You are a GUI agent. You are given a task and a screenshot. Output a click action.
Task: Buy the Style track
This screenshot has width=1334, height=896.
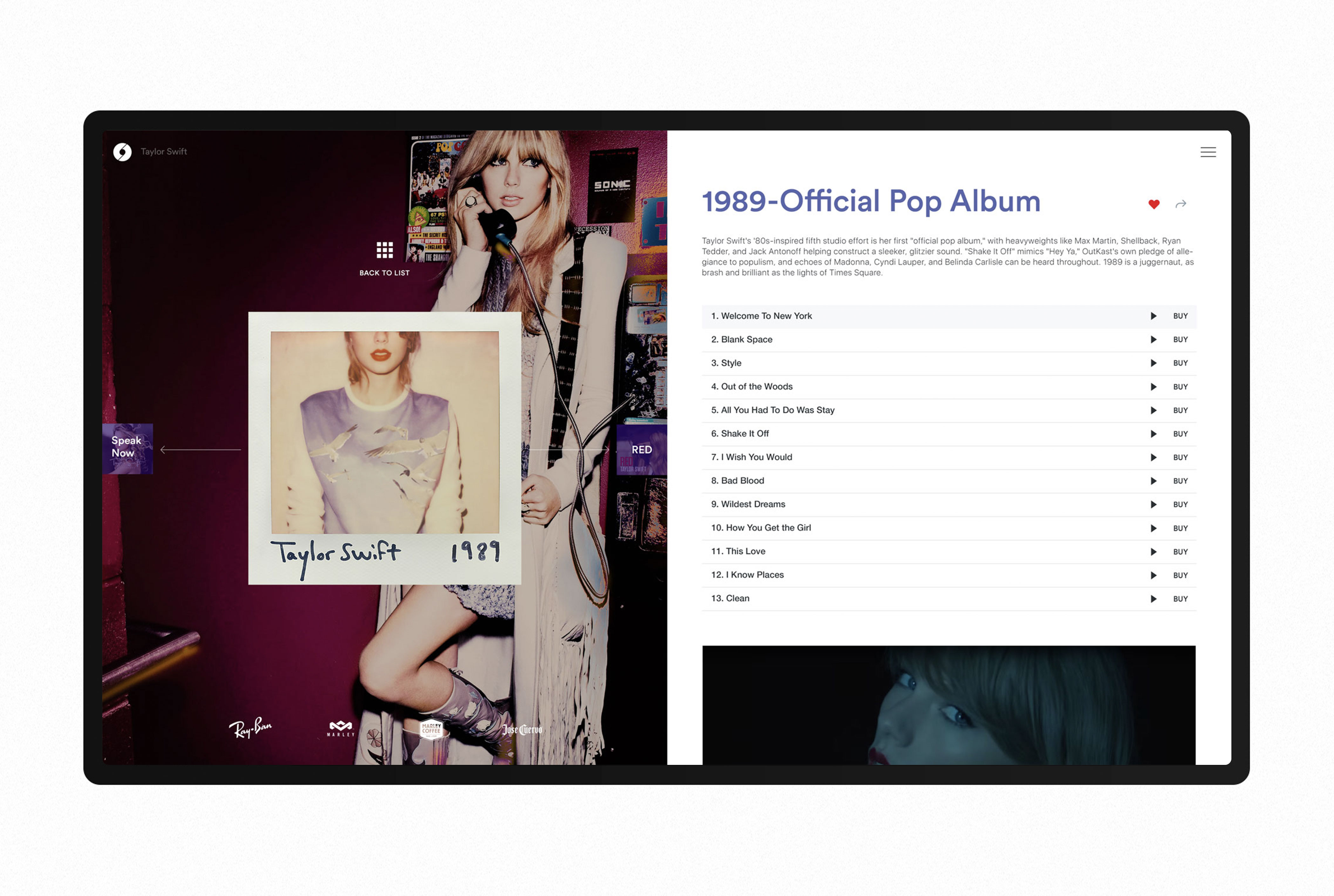(x=1180, y=364)
